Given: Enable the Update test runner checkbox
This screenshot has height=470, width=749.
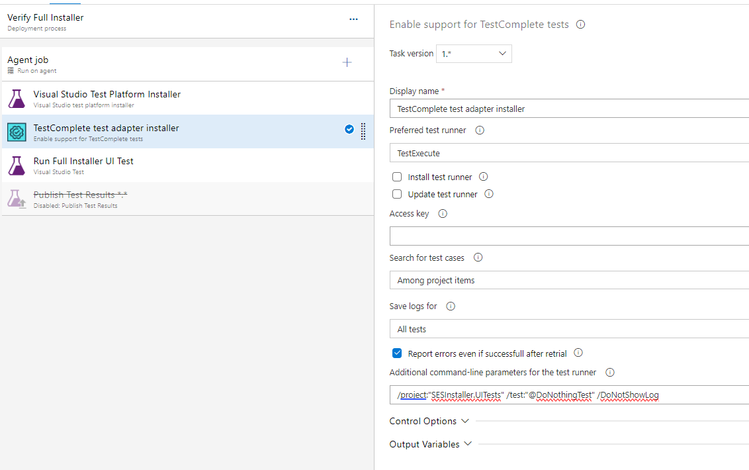Looking at the screenshot, I should [397, 194].
